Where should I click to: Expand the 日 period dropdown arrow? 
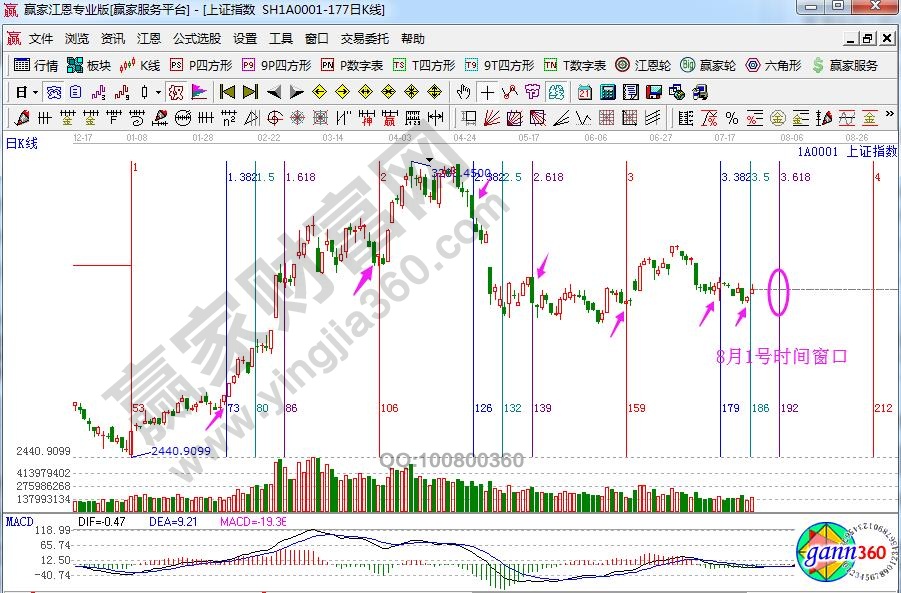[x=35, y=92]
